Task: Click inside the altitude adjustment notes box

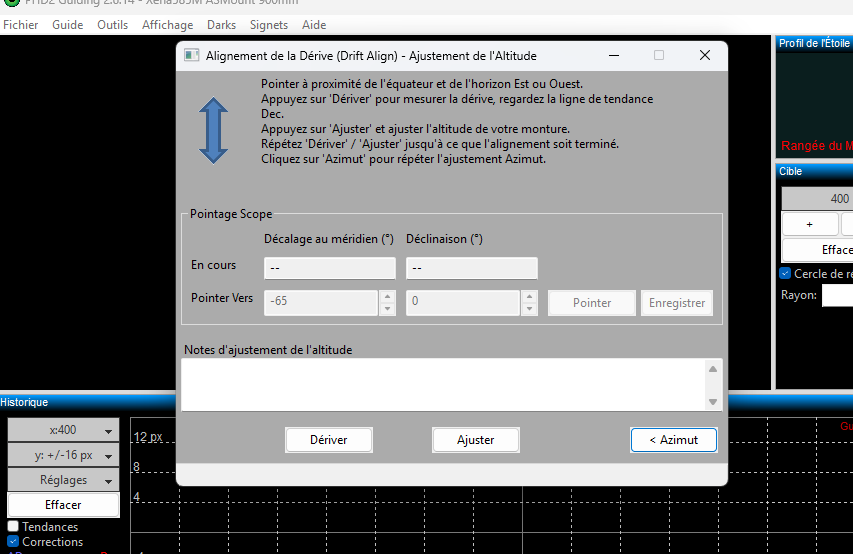Action: (443, 385)
